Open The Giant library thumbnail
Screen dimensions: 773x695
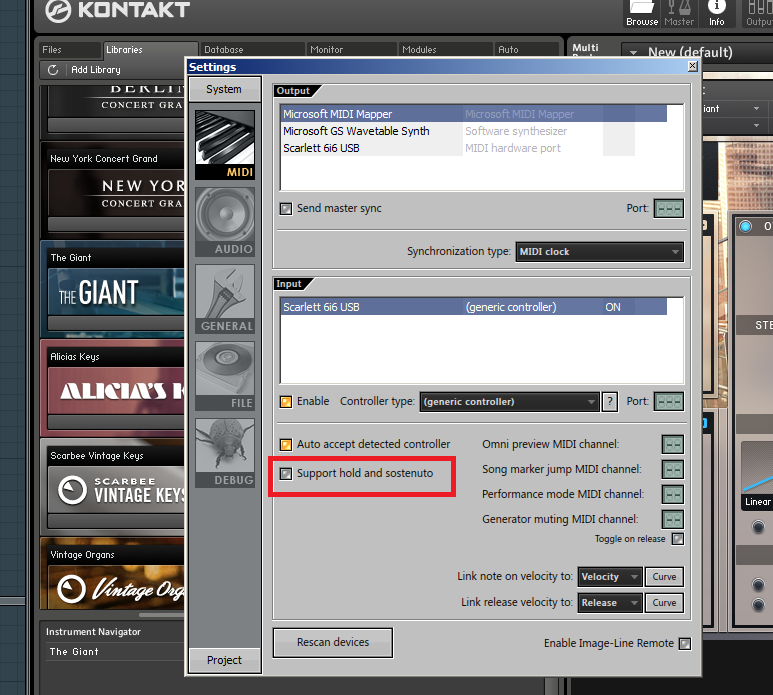116,292
